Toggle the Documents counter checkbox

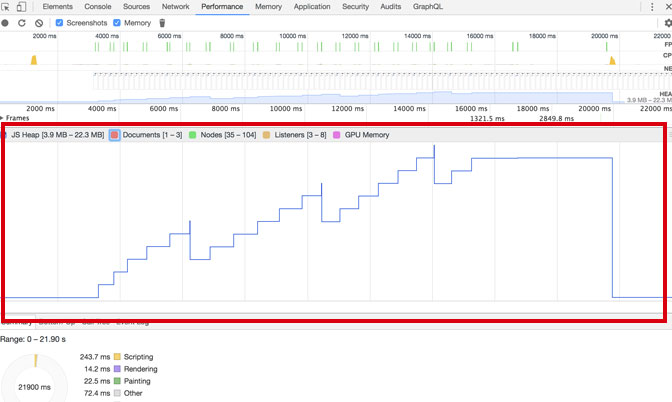115,134
